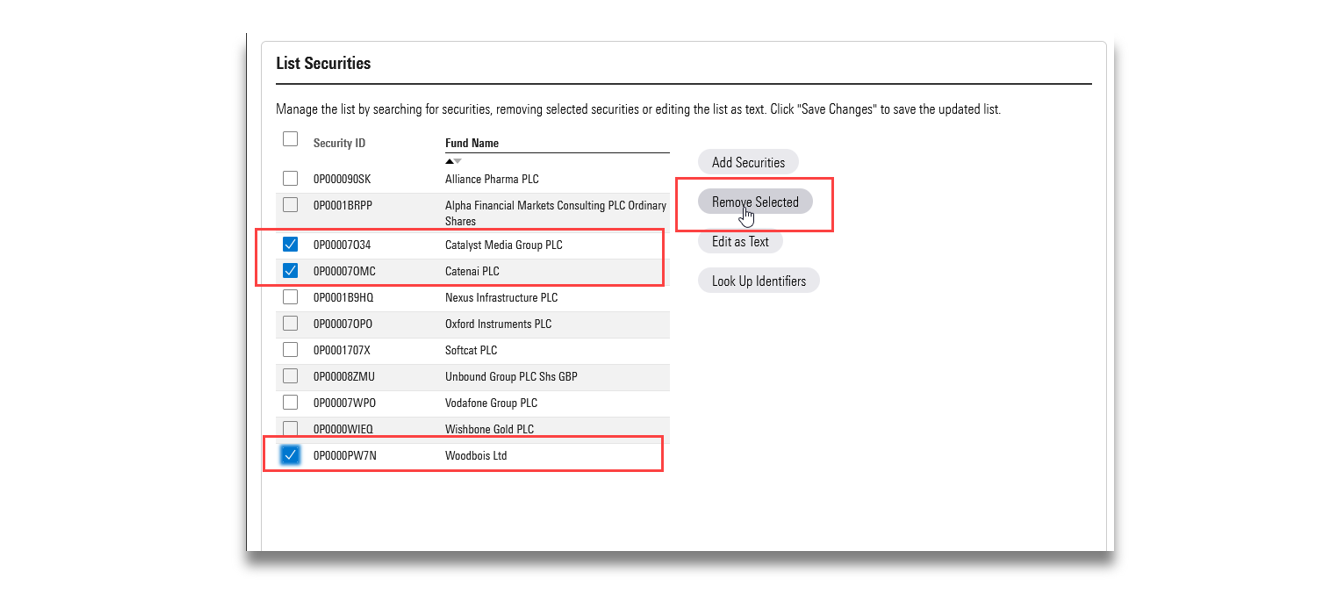Screen dimensions: 1337x601
Task: Deselect the Catenai PLC checkbox
Action: coord(290,270)
